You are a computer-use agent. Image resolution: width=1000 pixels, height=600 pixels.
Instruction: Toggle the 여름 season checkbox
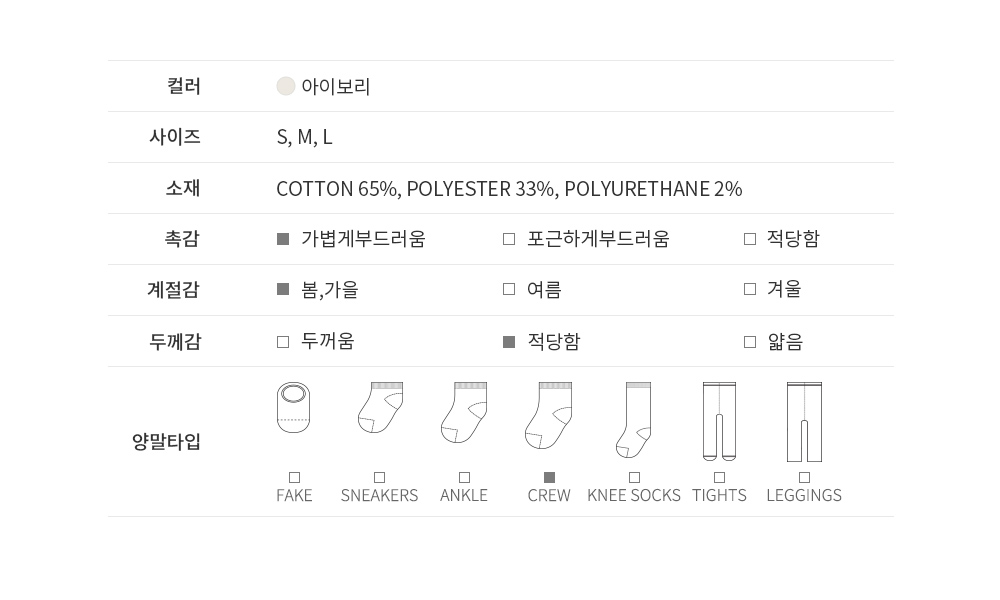click(x=509, y=290)
